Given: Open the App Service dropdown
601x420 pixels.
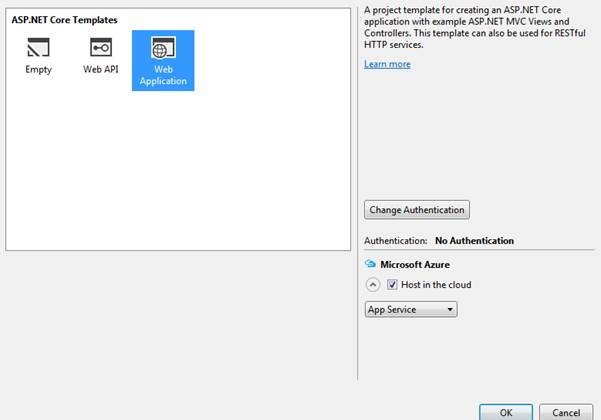Looking at the screenshot, I should [411, 309].
